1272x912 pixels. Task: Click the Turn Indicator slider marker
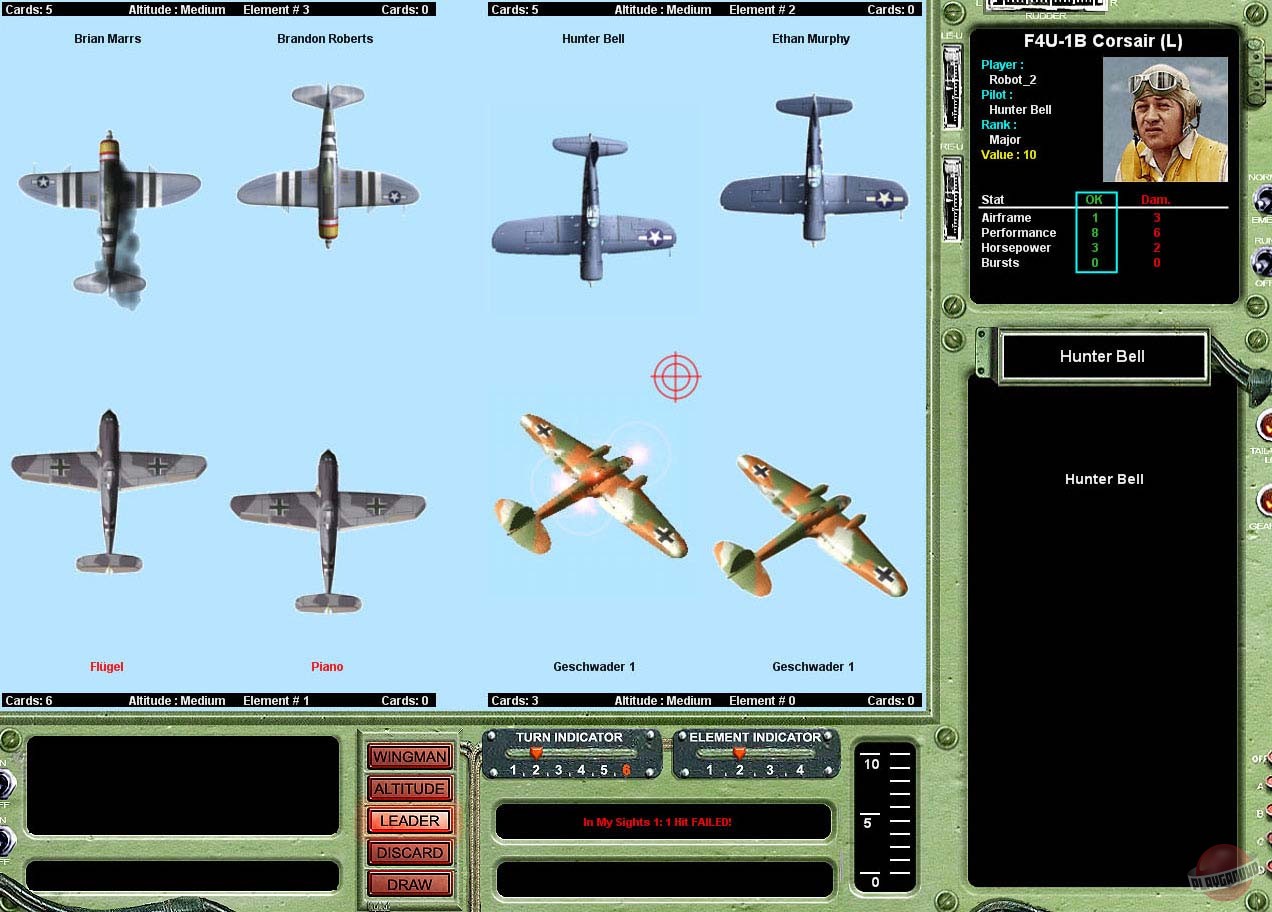tap(536, 753)
